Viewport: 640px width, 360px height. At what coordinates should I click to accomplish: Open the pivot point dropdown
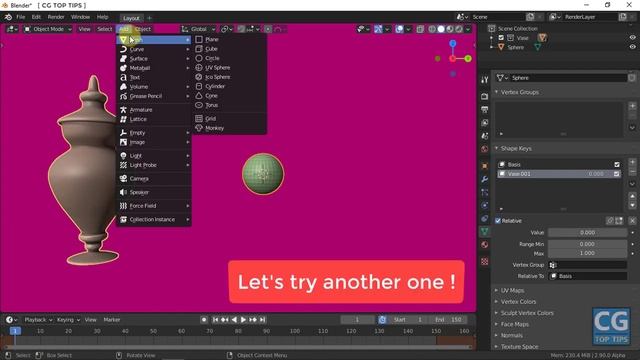click(x=226, y=29)
